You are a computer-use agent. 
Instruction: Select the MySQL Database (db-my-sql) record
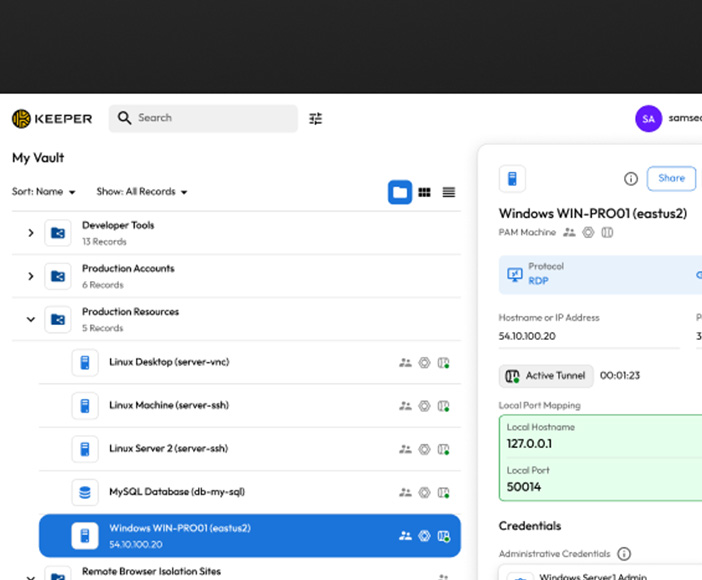(x=250, y=492)
